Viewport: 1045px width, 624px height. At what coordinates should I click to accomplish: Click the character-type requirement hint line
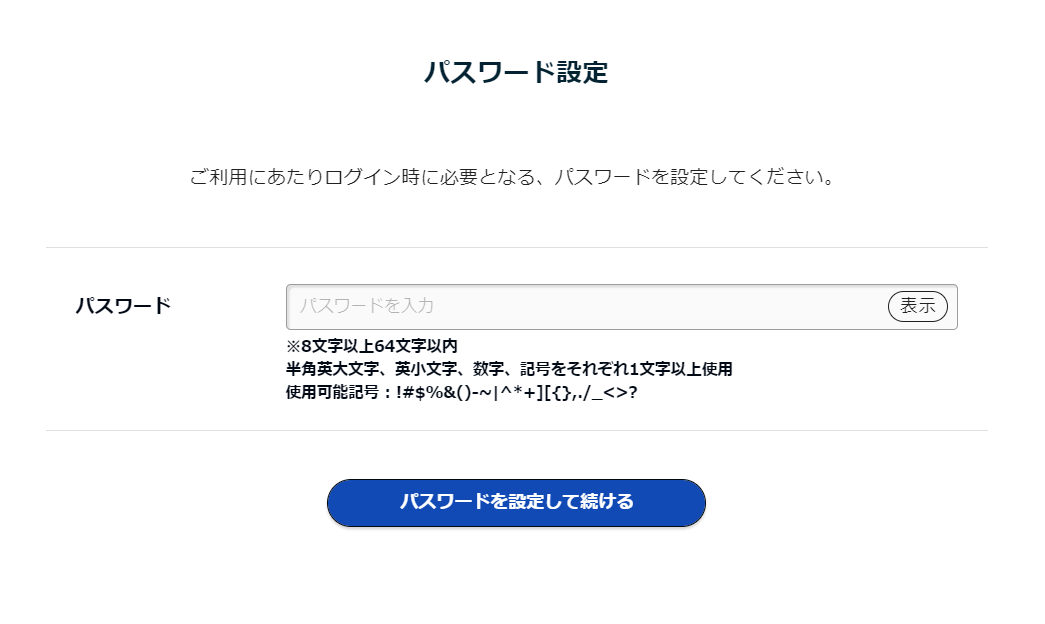pyautogui.click(x=509, y=369)
